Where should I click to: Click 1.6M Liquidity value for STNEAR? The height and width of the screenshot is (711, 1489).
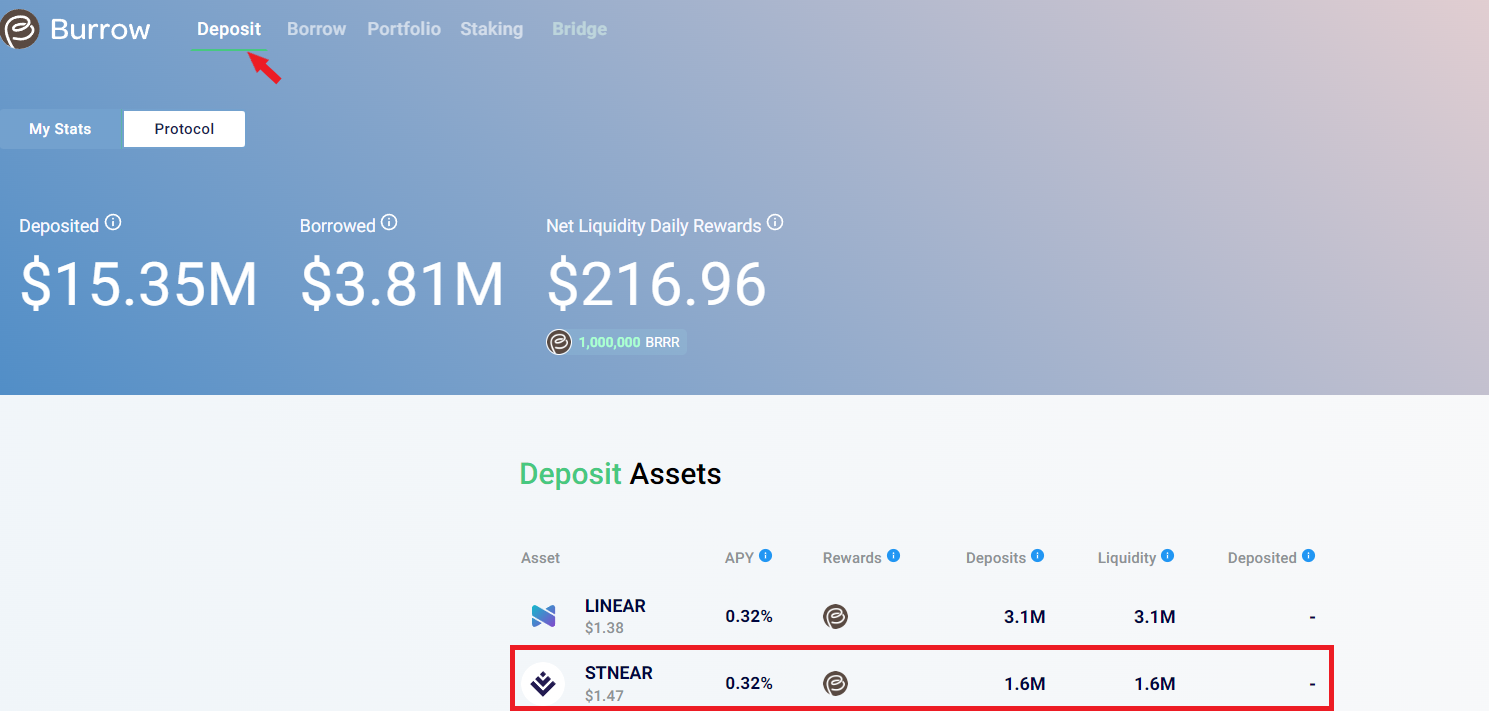pyautogui.click(x=1155, y=684)
